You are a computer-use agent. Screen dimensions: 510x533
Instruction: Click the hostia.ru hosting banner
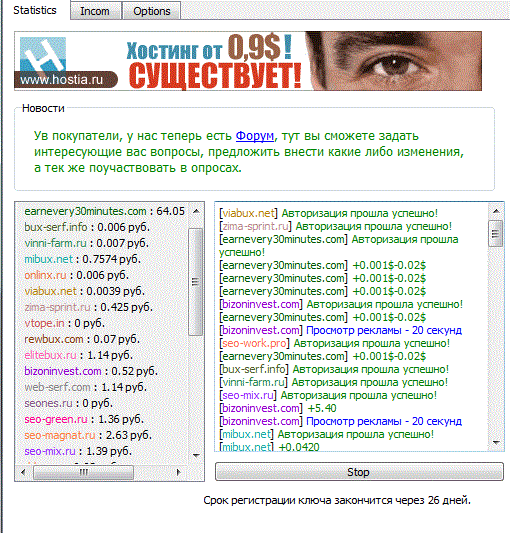tap(248, 61)
